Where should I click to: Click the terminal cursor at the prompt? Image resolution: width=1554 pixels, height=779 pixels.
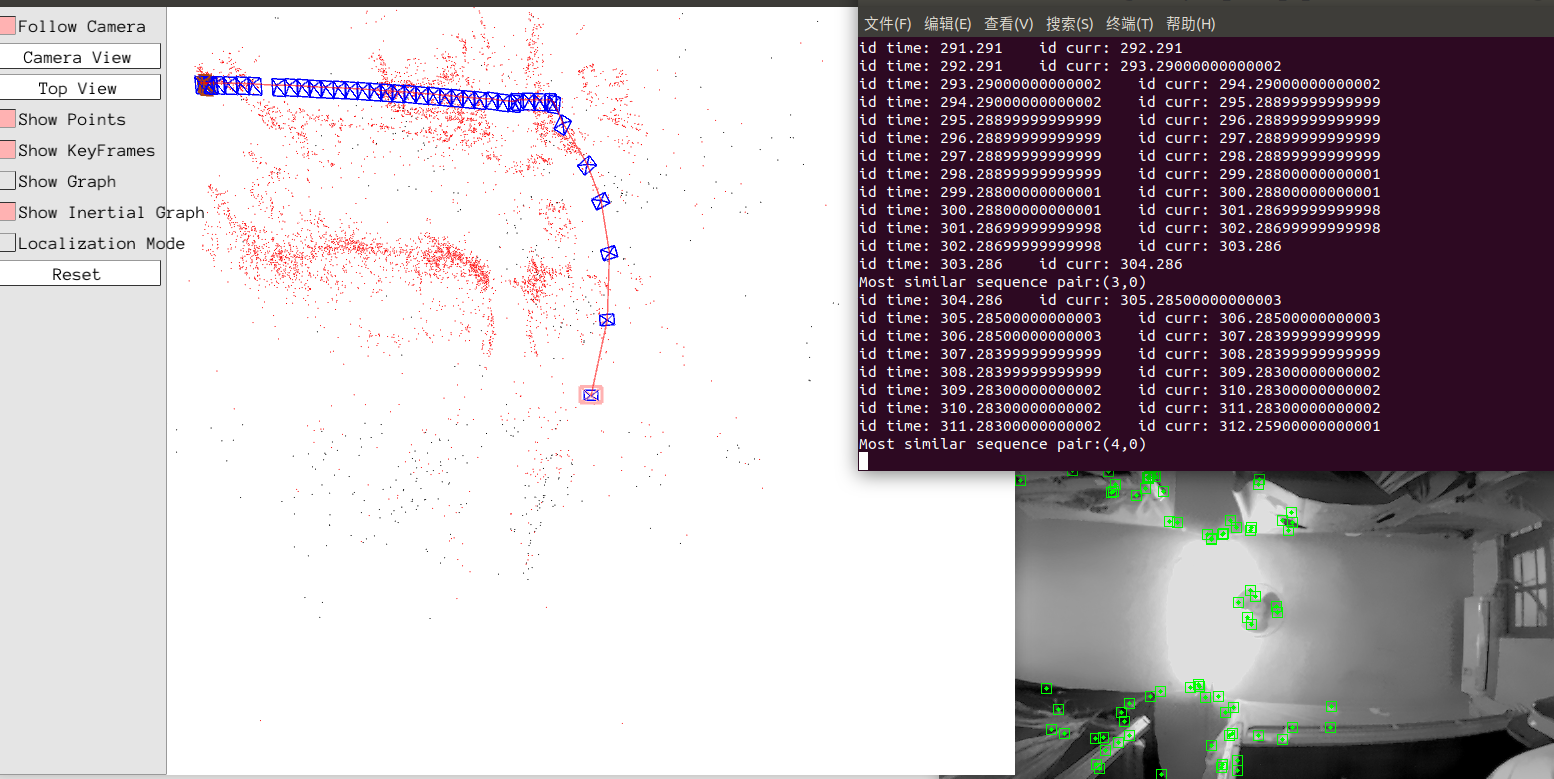click(x=863, y=460)
